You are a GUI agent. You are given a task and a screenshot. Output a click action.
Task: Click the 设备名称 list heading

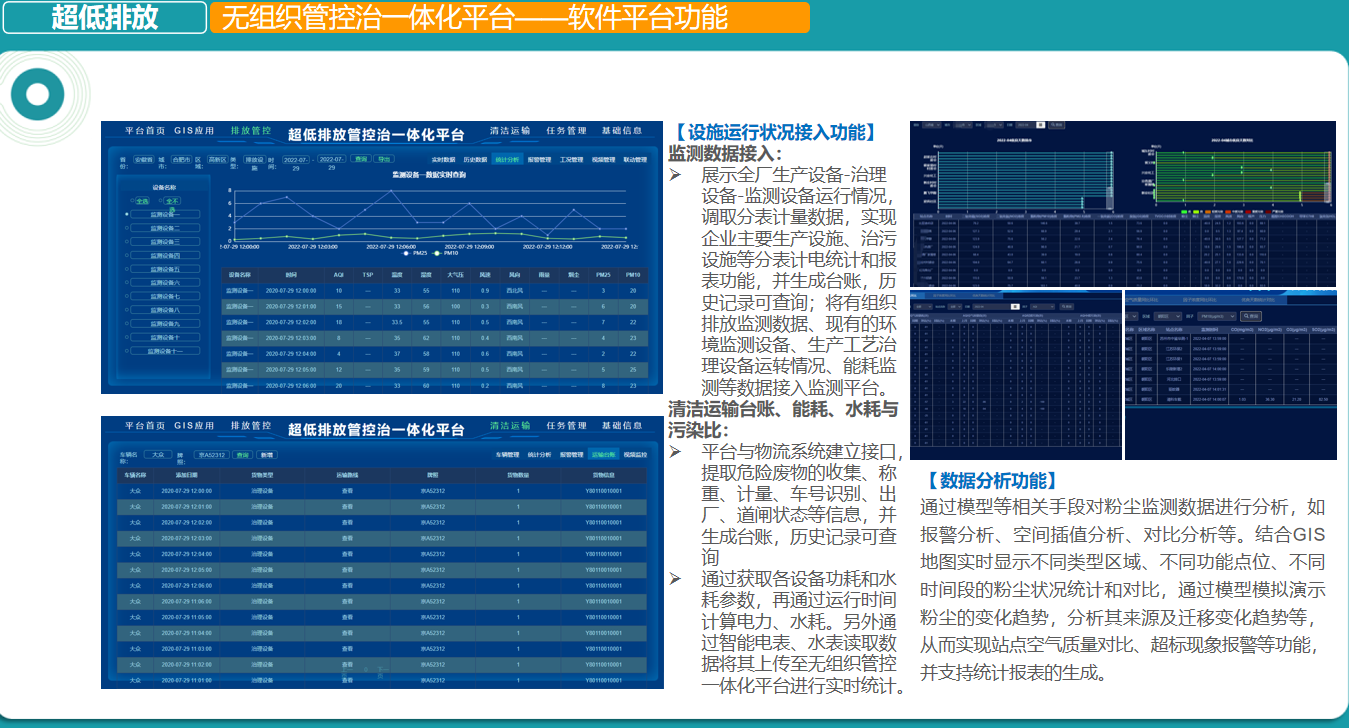pyautogui.click(x=164, y=187)
